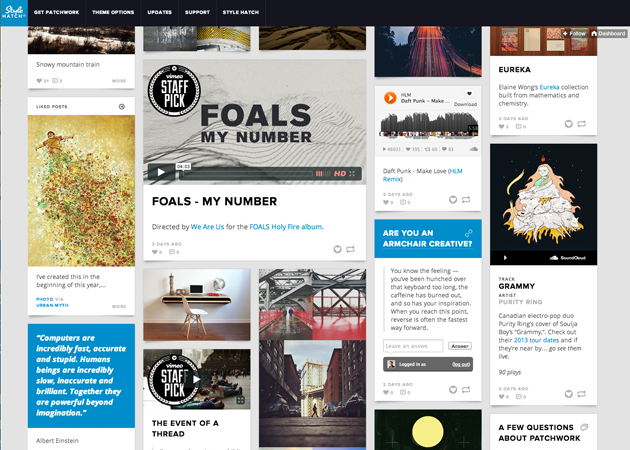
Task: Expand liked post caption with More
Action: pyautogui.click(x=119, y=307)
